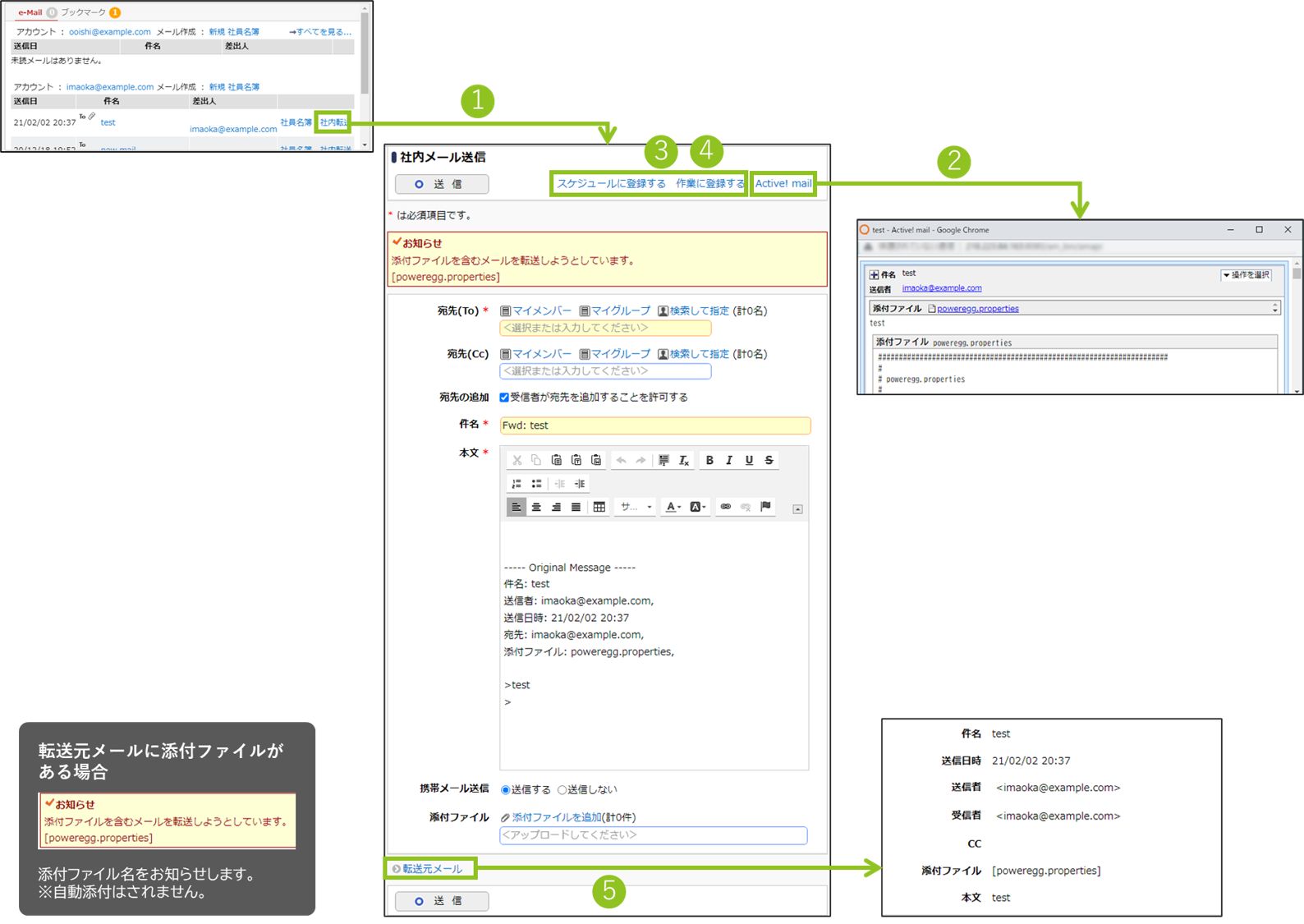
Task: Toggle Bold formatting
Action: [709, 460]
